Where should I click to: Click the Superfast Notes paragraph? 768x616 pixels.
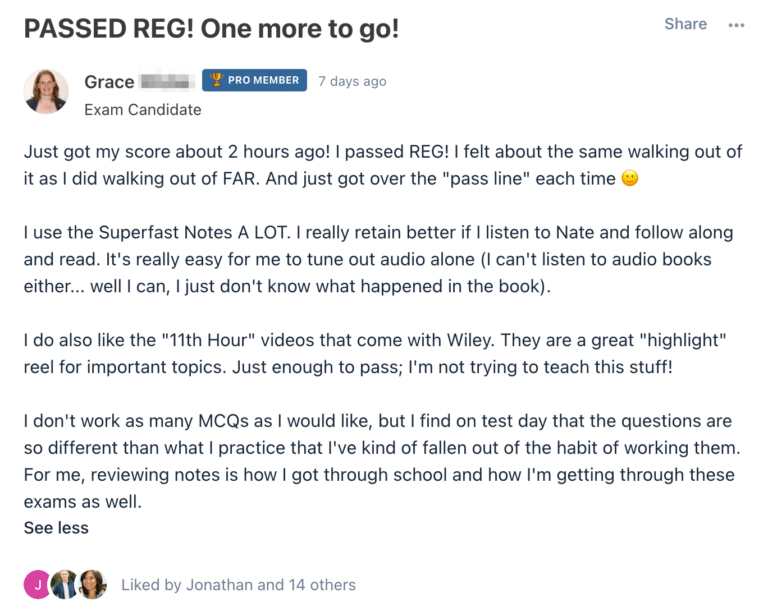click(378, 259)
